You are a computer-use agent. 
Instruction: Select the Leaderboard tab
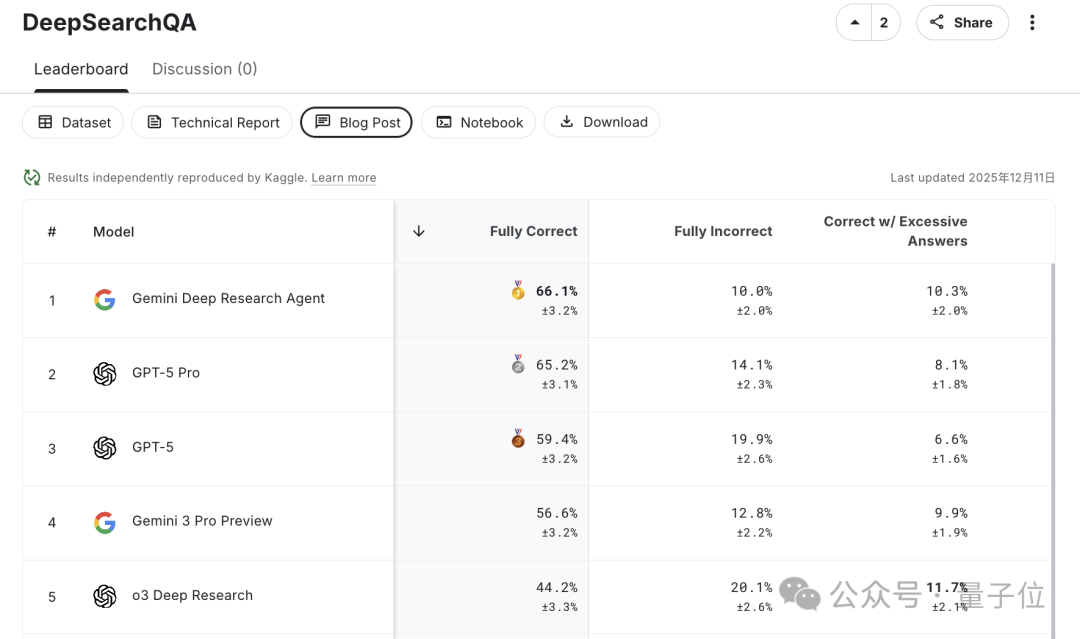pyautogui.click(x=81, y=69)
